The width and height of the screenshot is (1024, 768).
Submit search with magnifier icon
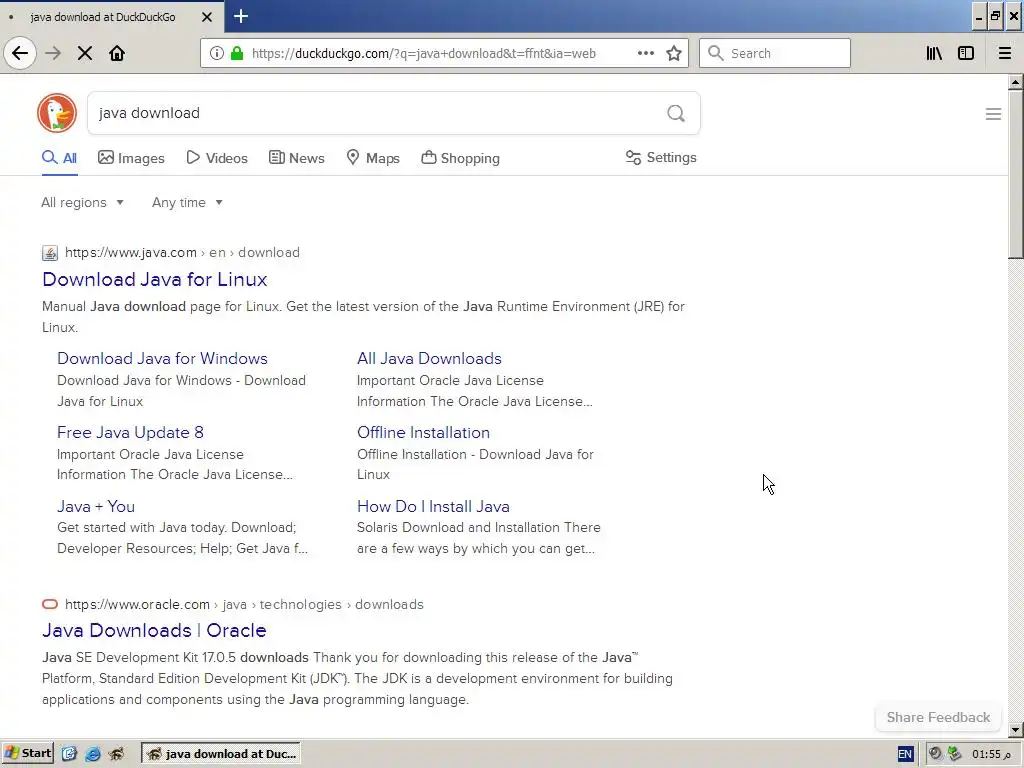pyautogui.click(x=676, y=114)
